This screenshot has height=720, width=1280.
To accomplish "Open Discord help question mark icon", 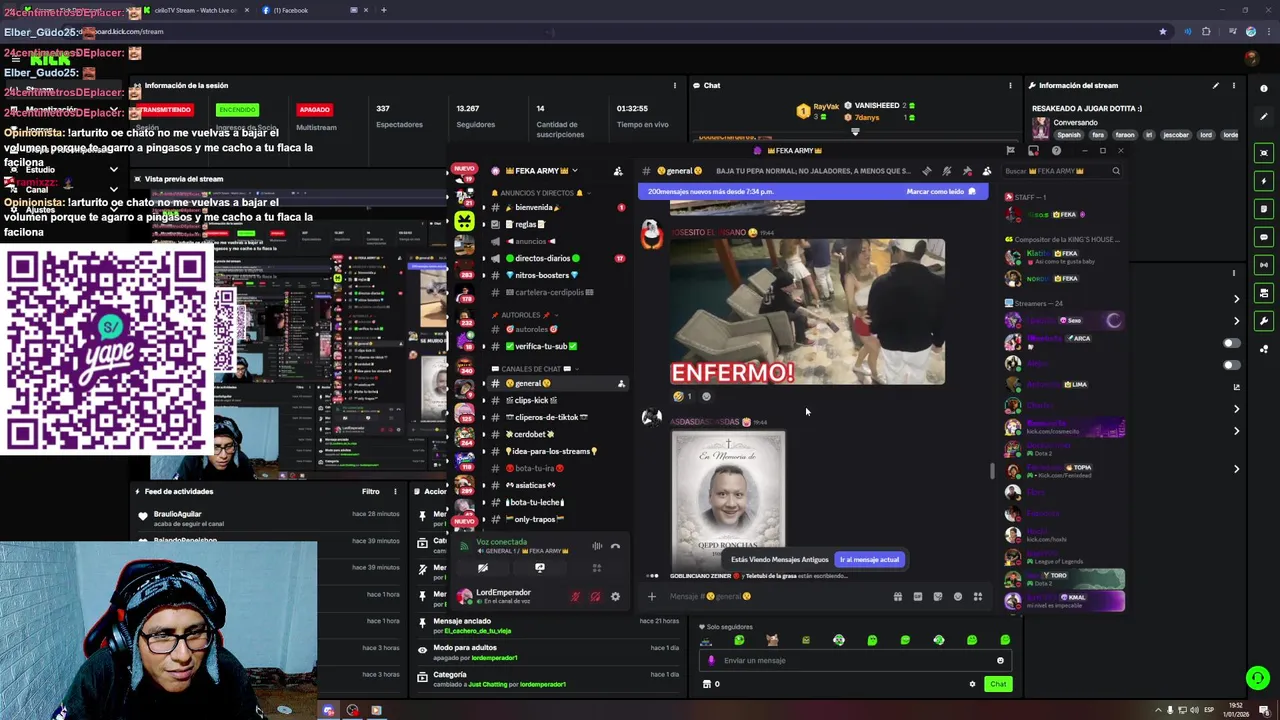I will [x=1056, y=151].
